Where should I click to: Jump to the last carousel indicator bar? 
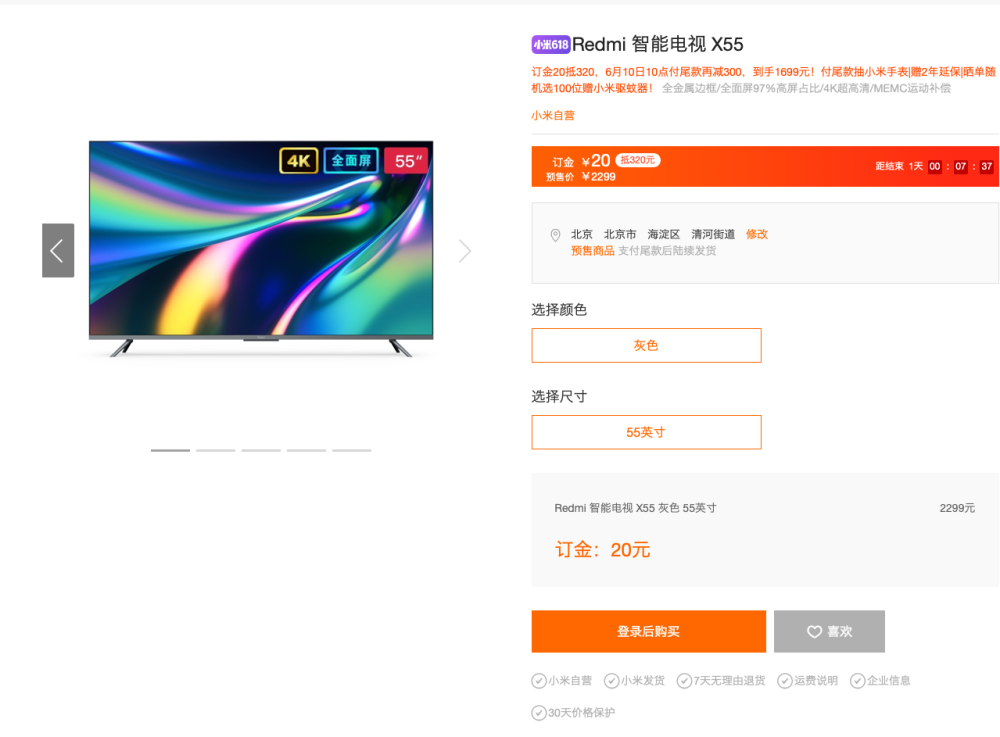[351, 451]
